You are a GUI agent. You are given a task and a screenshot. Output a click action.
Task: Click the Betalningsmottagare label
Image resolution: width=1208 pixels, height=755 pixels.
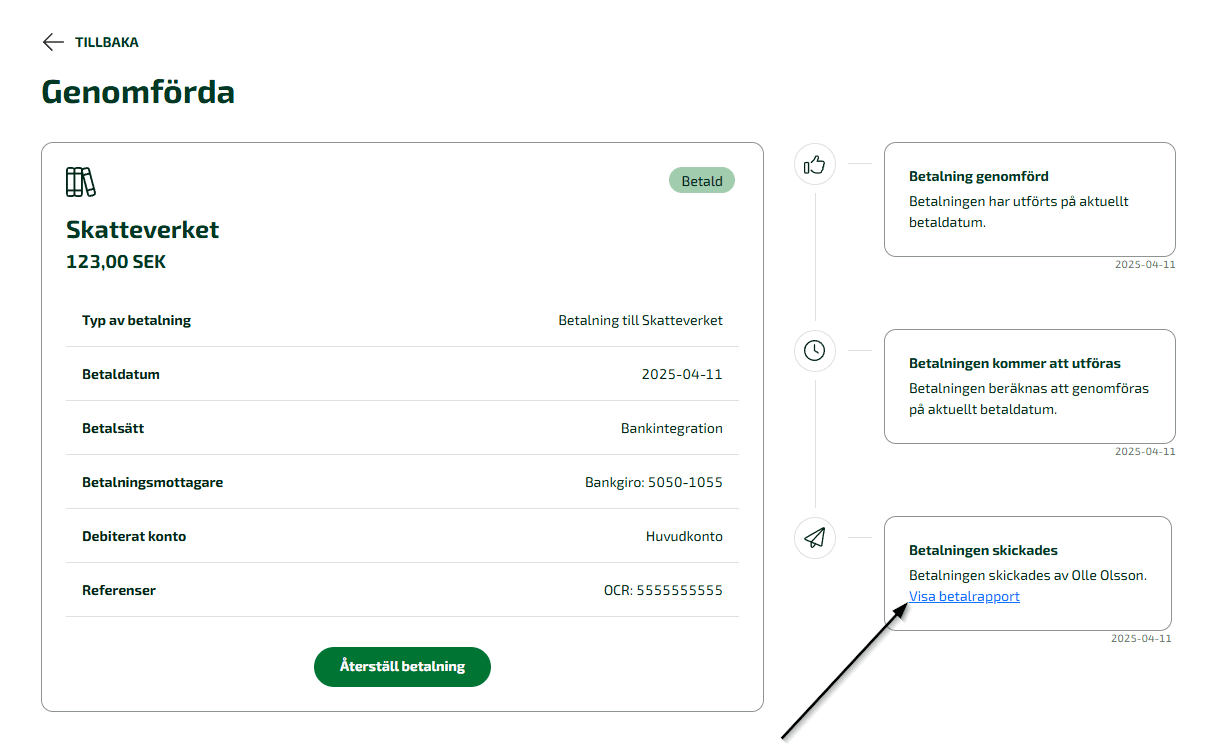click(x=152, y=483)
